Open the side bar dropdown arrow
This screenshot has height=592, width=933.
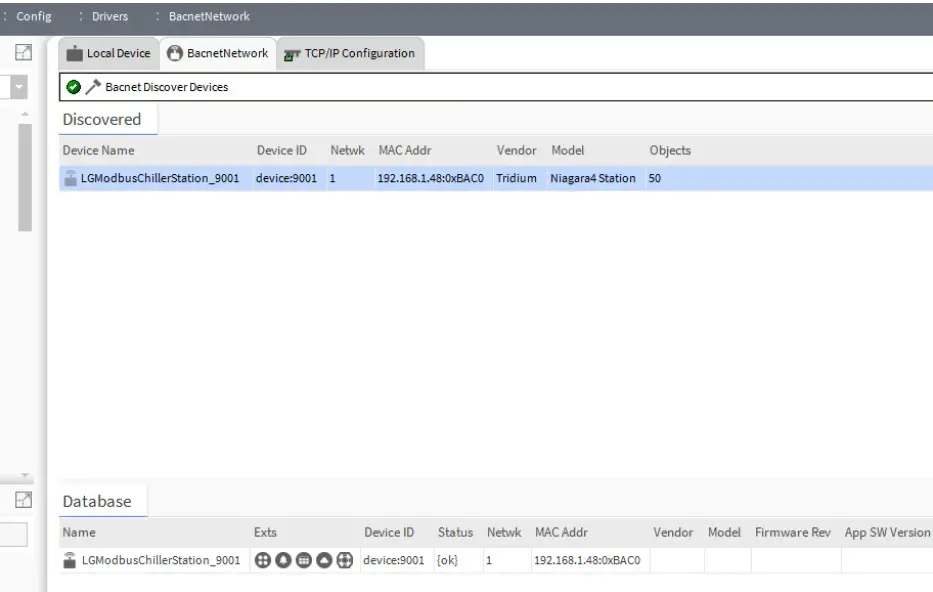point(19,87)
